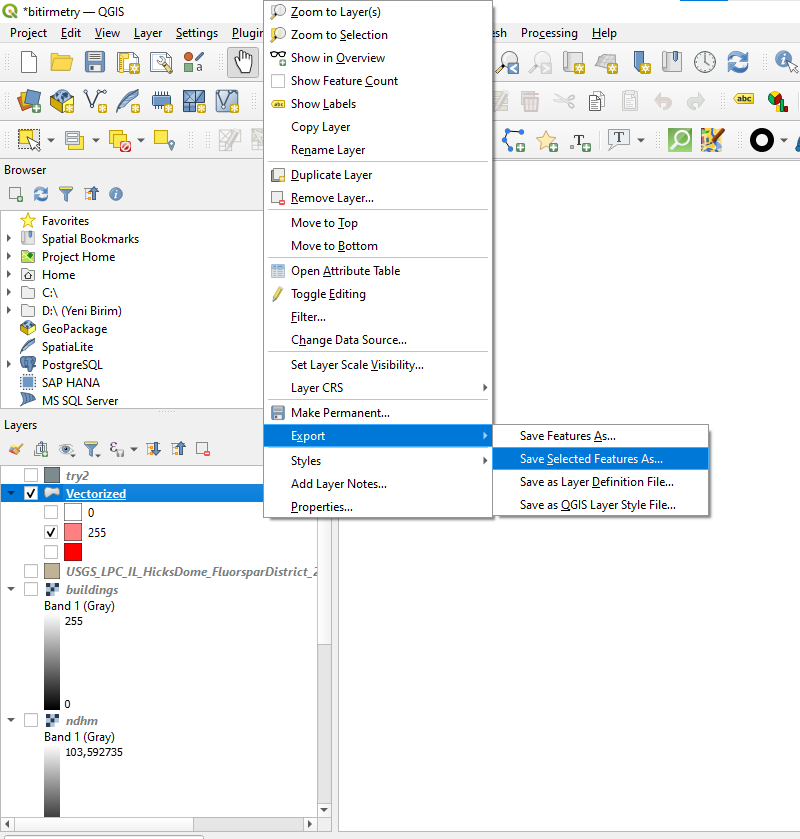Uncheck the 255 category checkbox
800x839 pixels.
tap(51, 532)
